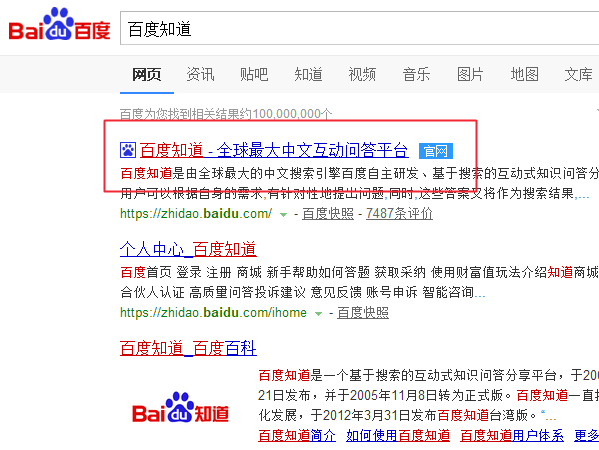Open the 7487条评价 link

[399, 214]
